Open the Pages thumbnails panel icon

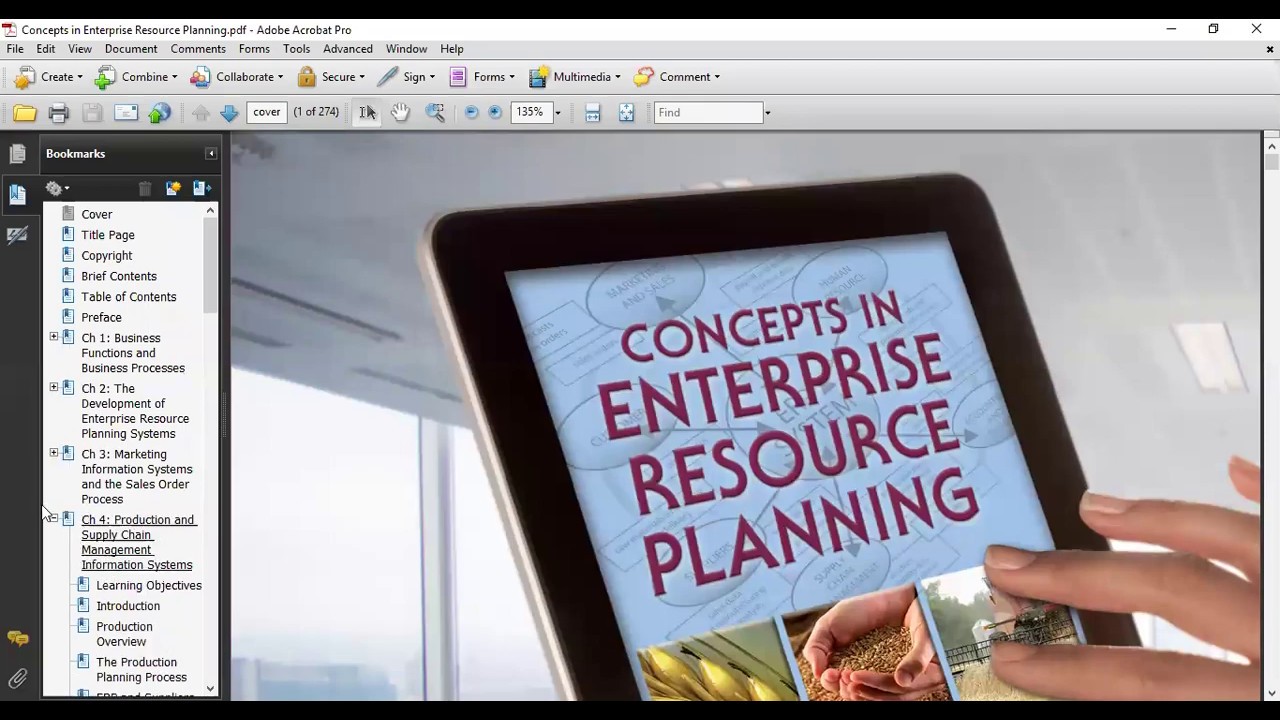click(x=17, y=153)
